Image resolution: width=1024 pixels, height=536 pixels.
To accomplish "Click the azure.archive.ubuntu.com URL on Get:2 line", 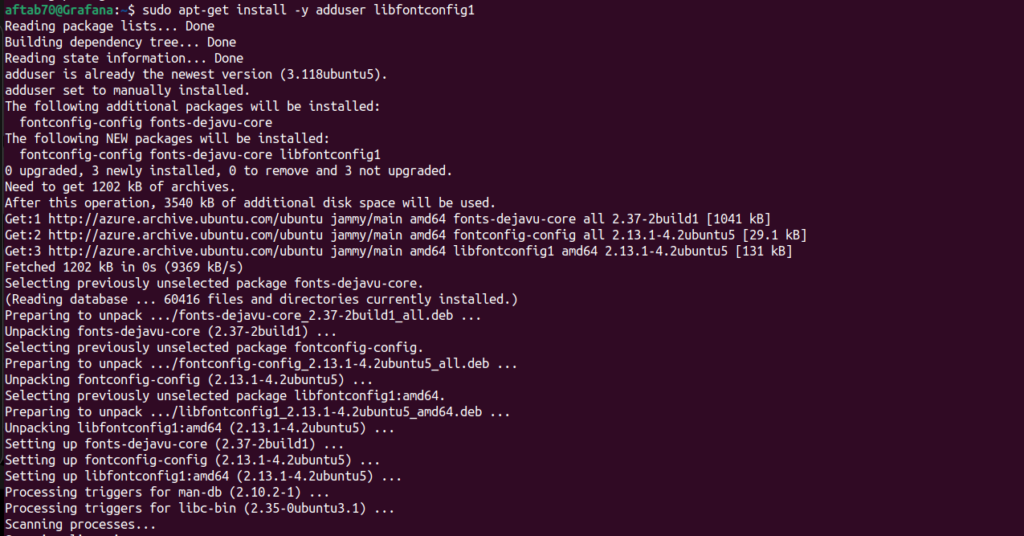I will coord(185,235).
